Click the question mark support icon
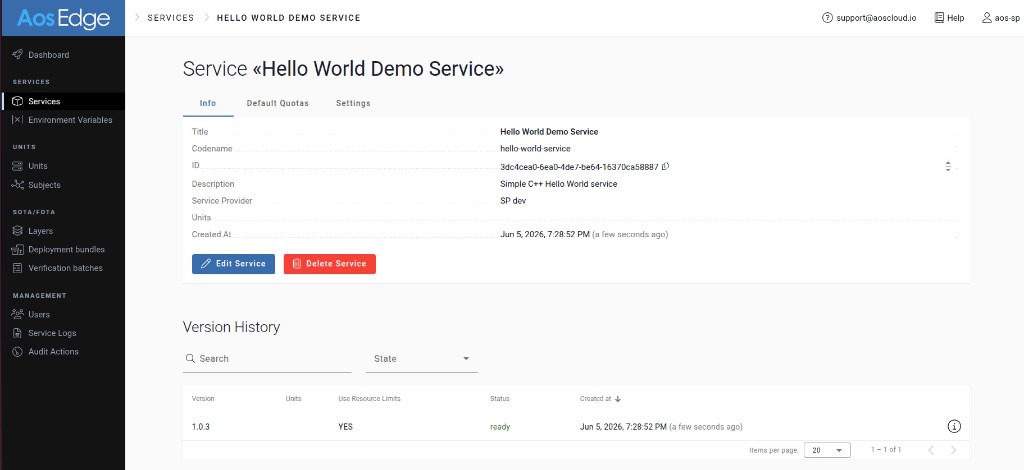Image resolution: width=1024 pixels, height=470 pixels. click(x=827, y=18)
